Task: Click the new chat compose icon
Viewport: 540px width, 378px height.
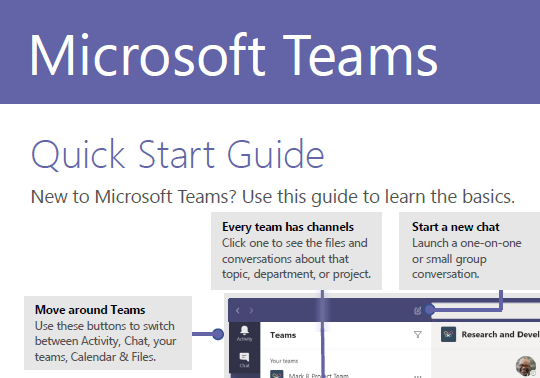Action: click(x=417, y=311)
